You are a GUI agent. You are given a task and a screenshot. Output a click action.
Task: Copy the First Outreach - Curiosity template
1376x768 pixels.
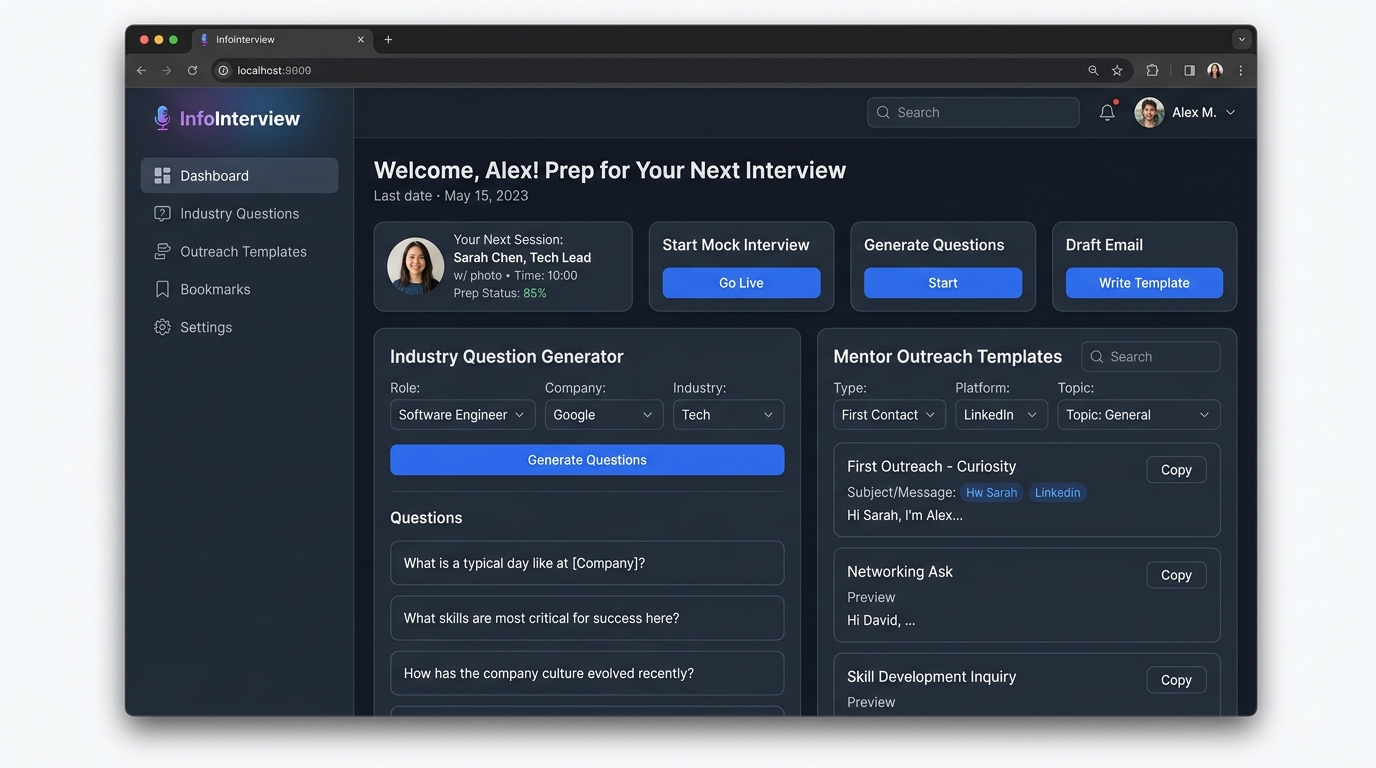click(1176, 470)
